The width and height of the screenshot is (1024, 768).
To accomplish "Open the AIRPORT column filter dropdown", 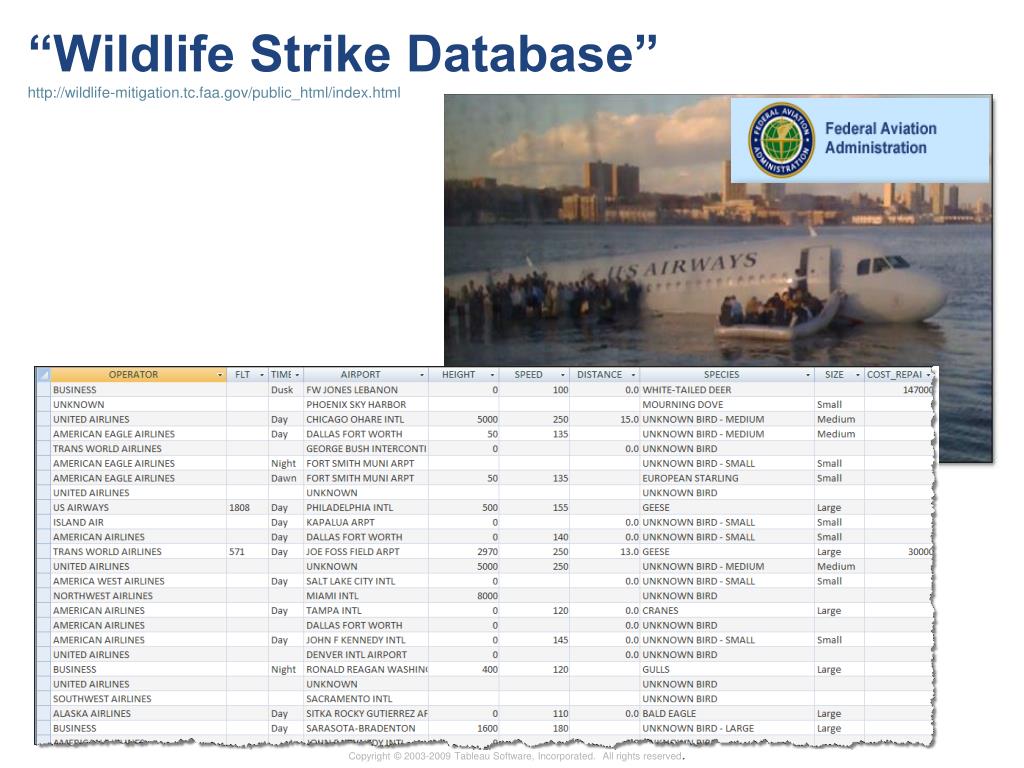I will [422, 376].
